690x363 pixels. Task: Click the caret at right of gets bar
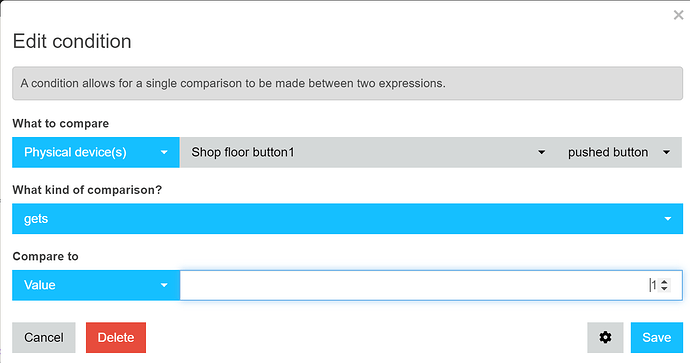click(668, 219)
